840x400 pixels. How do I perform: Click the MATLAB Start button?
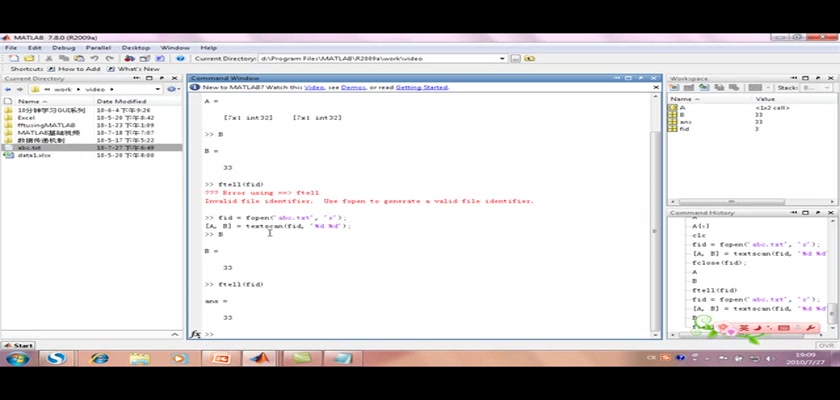click(x=17, y=345)
